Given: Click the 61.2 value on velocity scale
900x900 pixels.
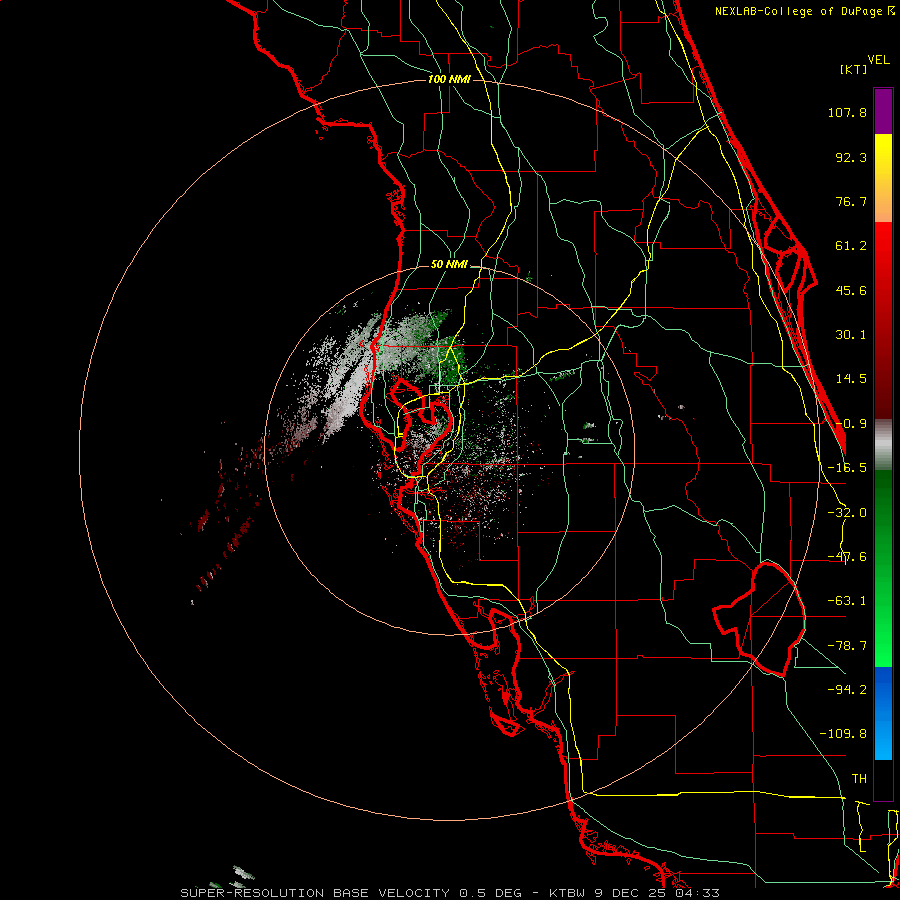Looking at the screenshot, I should click(851, 246).
